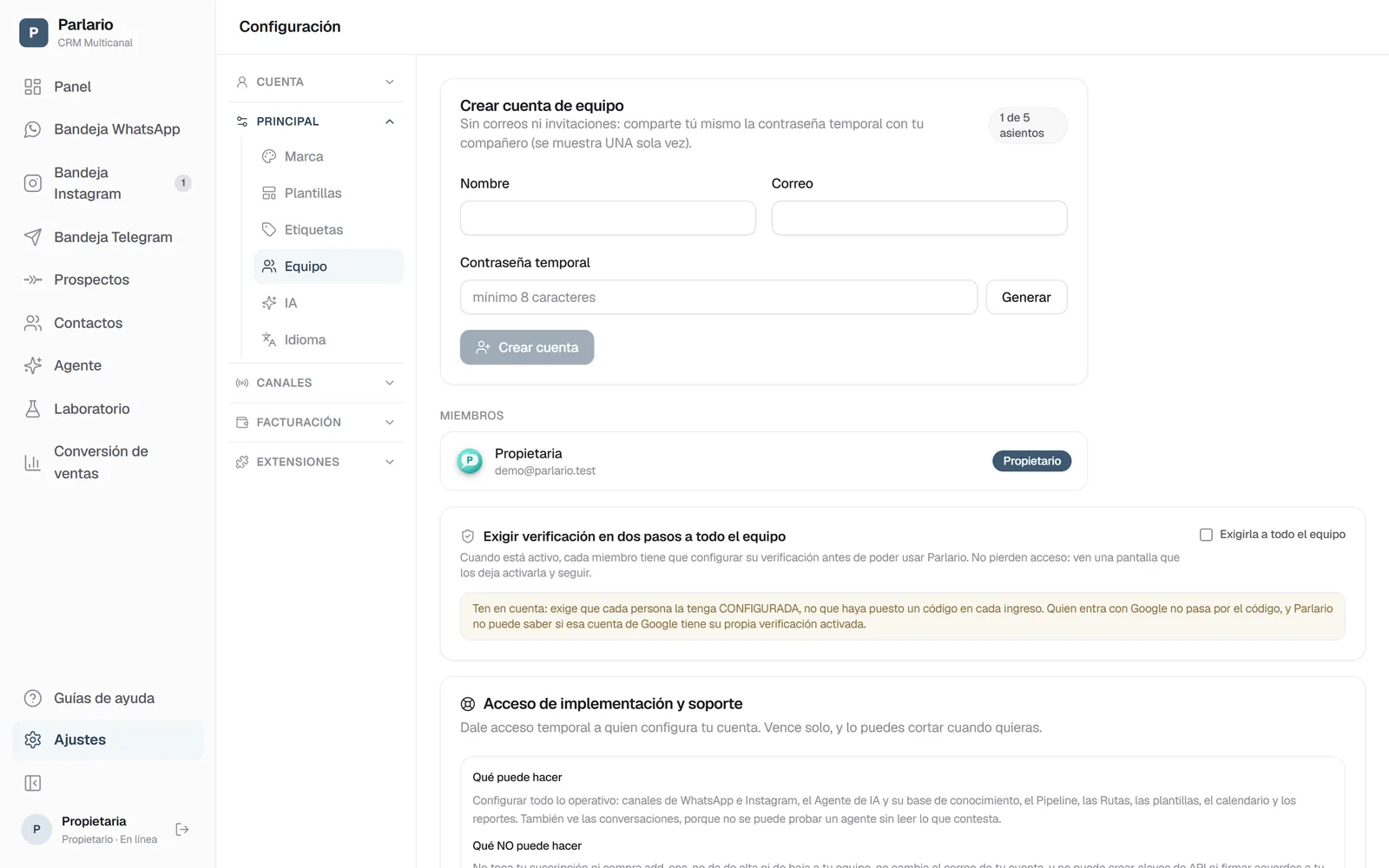
Task: Open the Bandeja Instagram icon
Action: 33,183
